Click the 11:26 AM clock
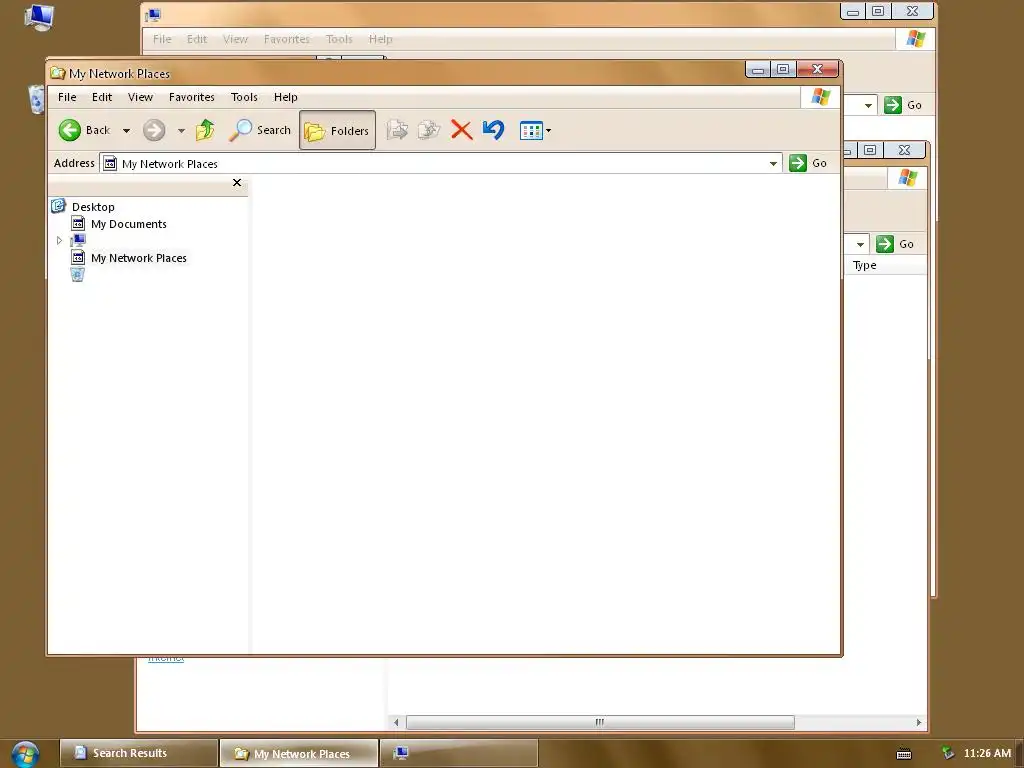Viewport: 1024px width, 768px height. coord(987,754)
